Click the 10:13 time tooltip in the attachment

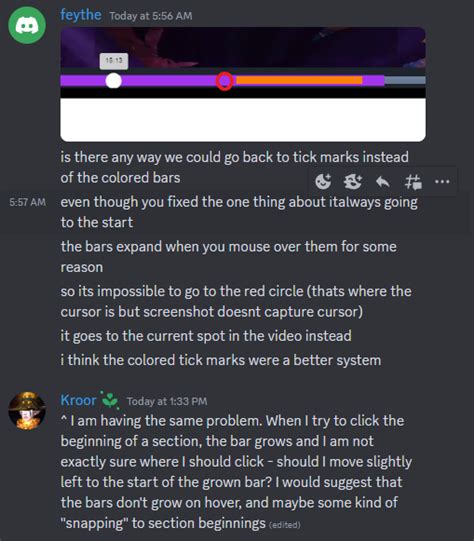coord(114,61)
